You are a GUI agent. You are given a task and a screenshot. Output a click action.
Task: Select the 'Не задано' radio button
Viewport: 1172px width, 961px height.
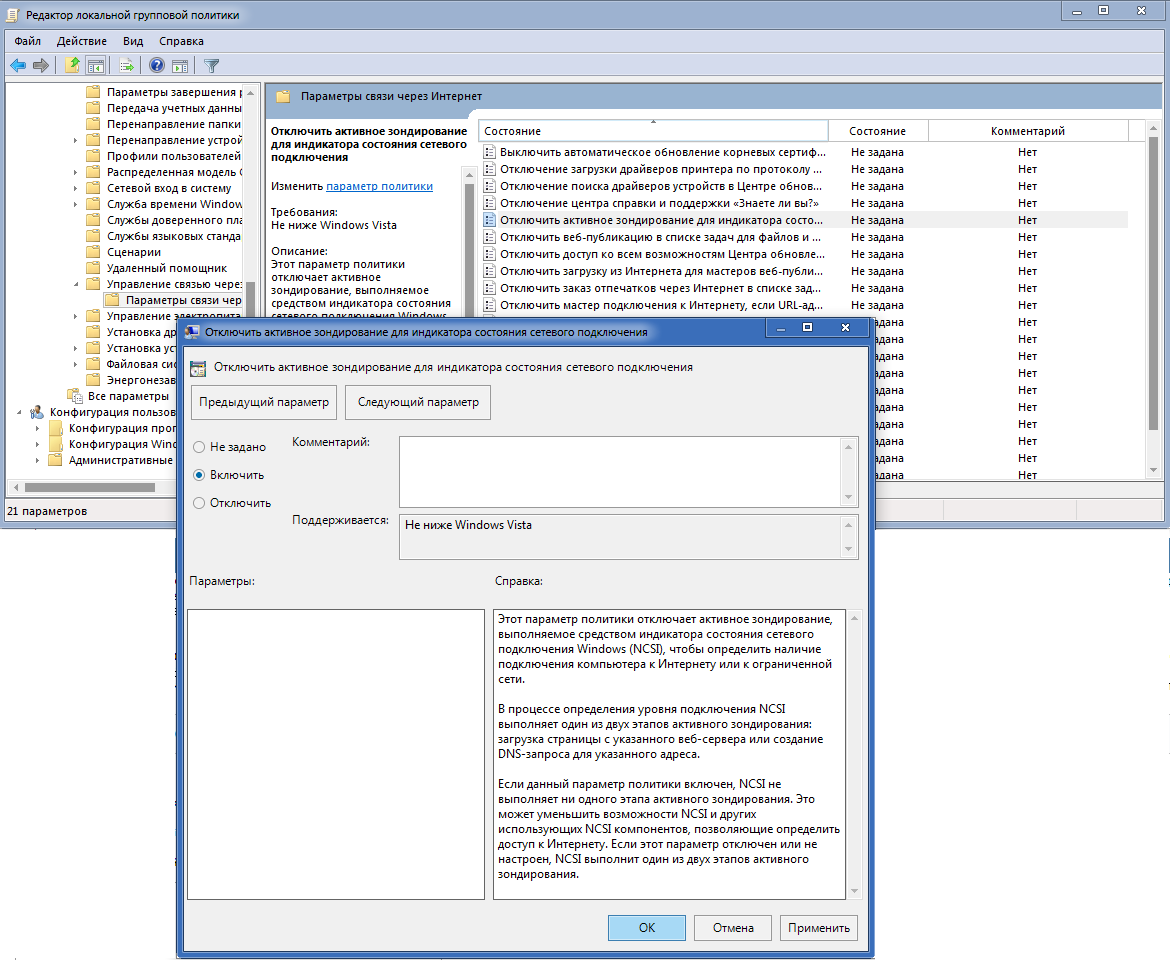coord(199,447)
